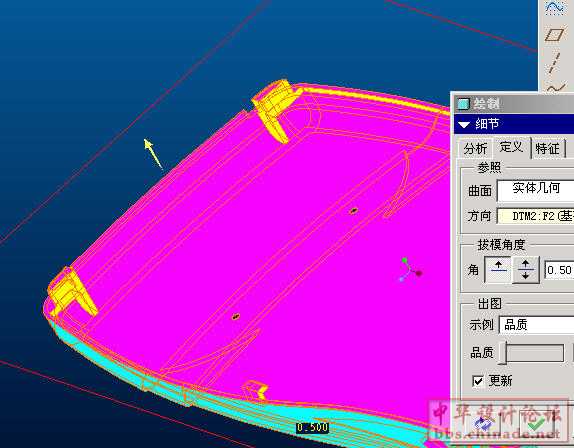Click the 曲面 field showing 实体几何
574x448 pixels.
535,190
